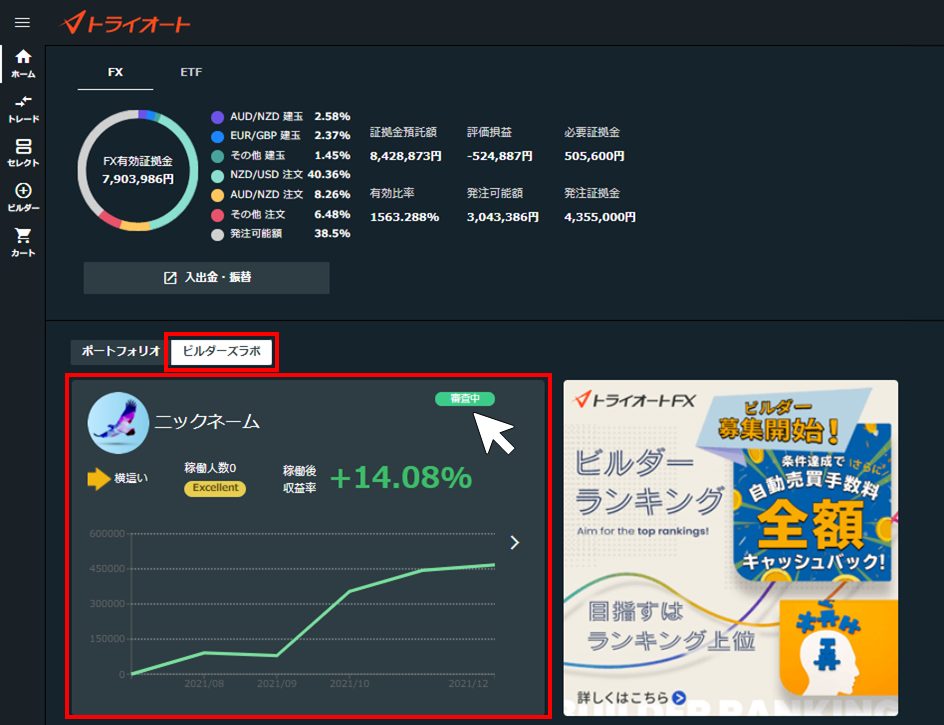This screenshot has height=725, width=944.
Task: Click the その他 注文 legend entry
Action: [281, 214]
